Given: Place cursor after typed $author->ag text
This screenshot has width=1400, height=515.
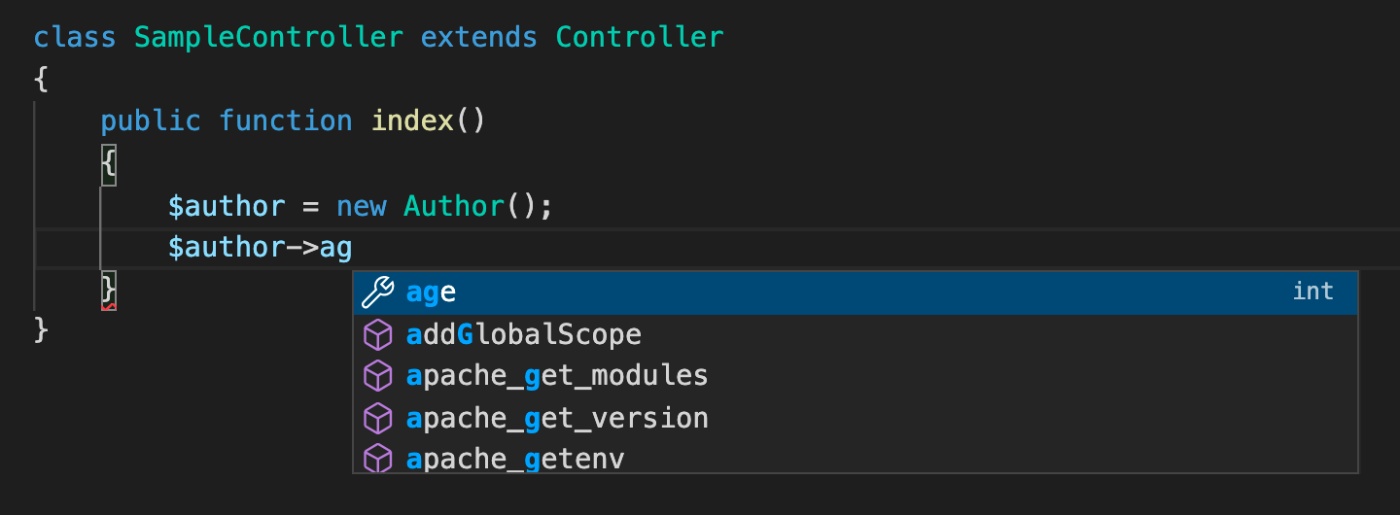Looking at the screenshot, I should click(x=353, y=248).
